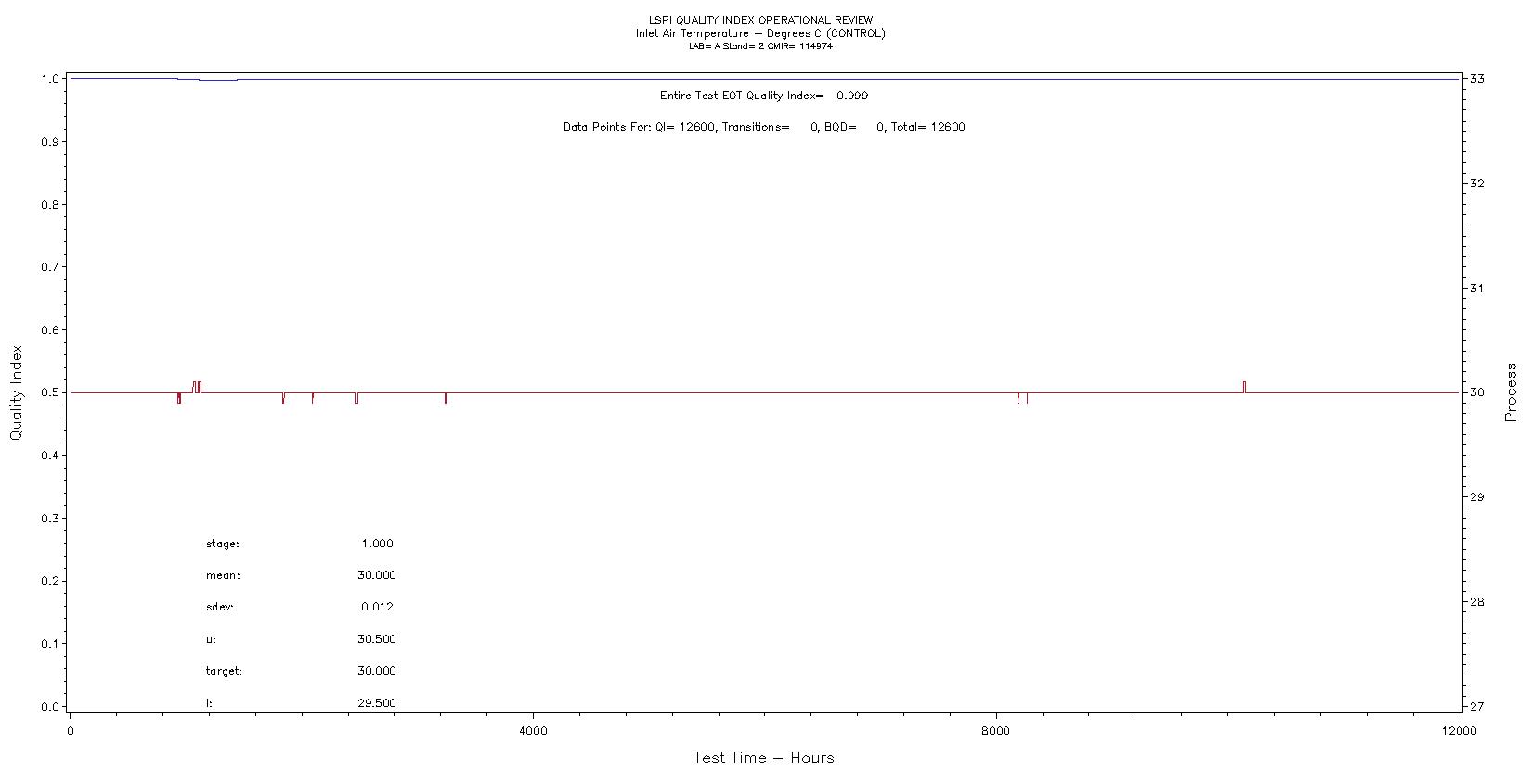Click the '27' right axis tick label
This screenshot has width=1530, height=784.
point(1476,707)
